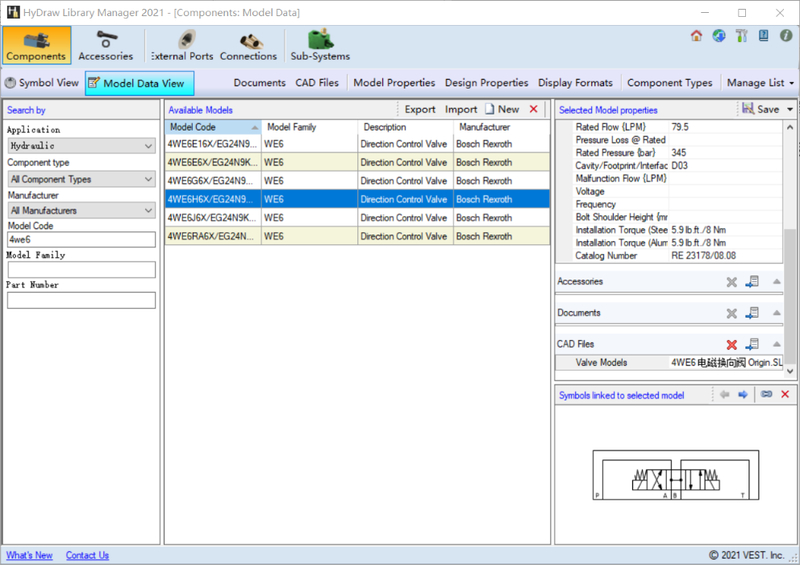The height and width of the screenshot is (565, 800).
Task: Select the 4WE6H6X/EG24N9 model row
Action: (357, 199)
